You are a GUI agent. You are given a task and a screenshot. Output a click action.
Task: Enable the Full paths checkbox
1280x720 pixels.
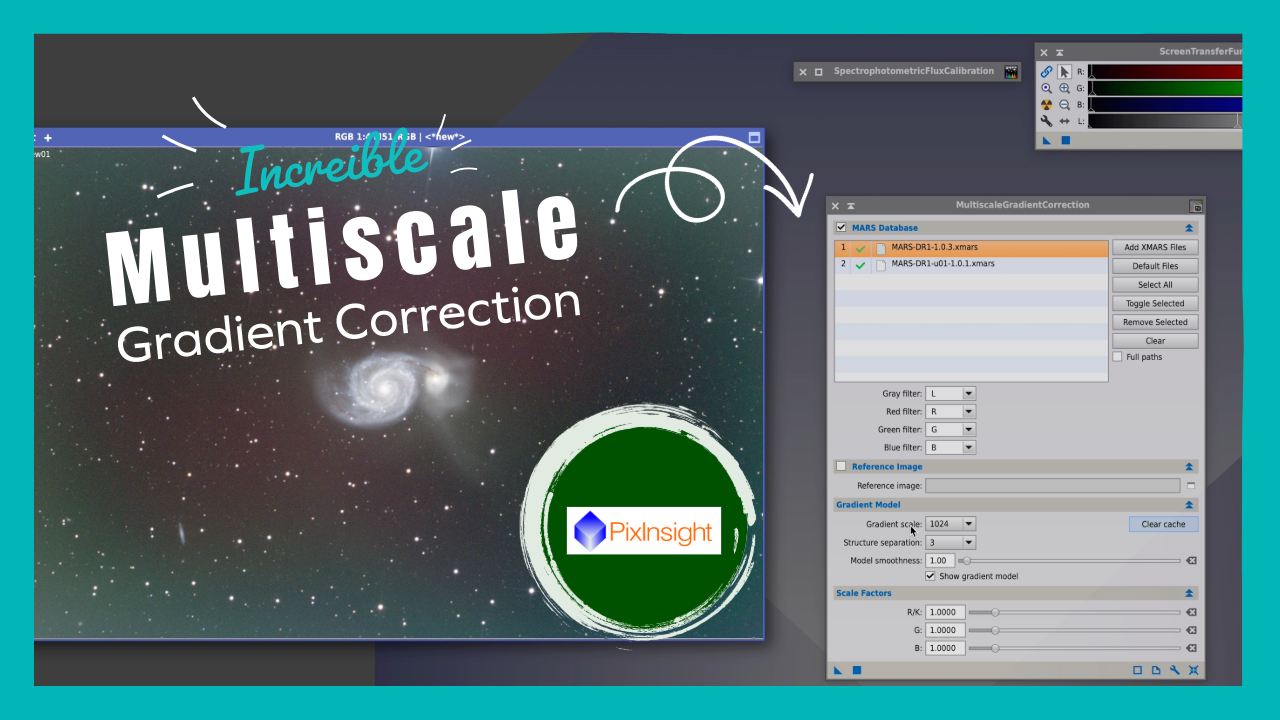pyautogui.click(x=1117, y=356)
